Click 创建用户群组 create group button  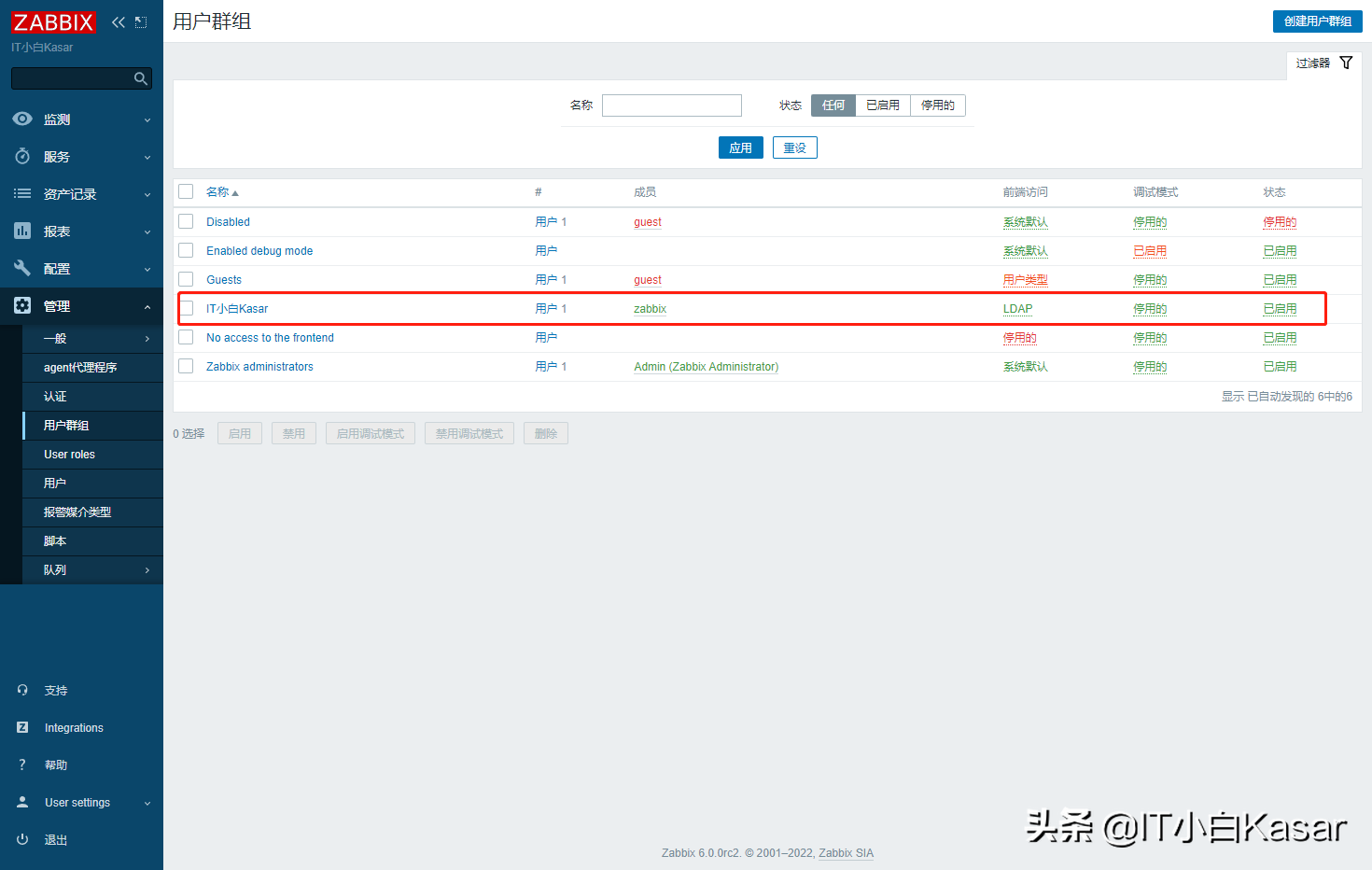click(1317, 21)
